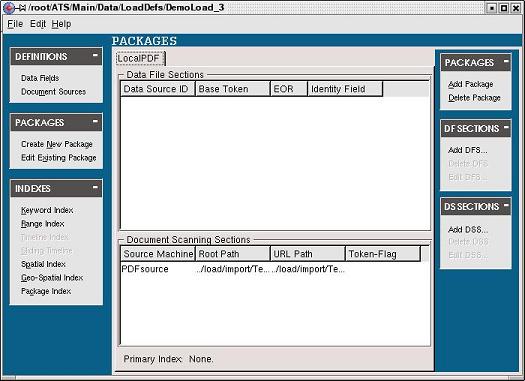Select the PDFsource row

tap(275, 269)
